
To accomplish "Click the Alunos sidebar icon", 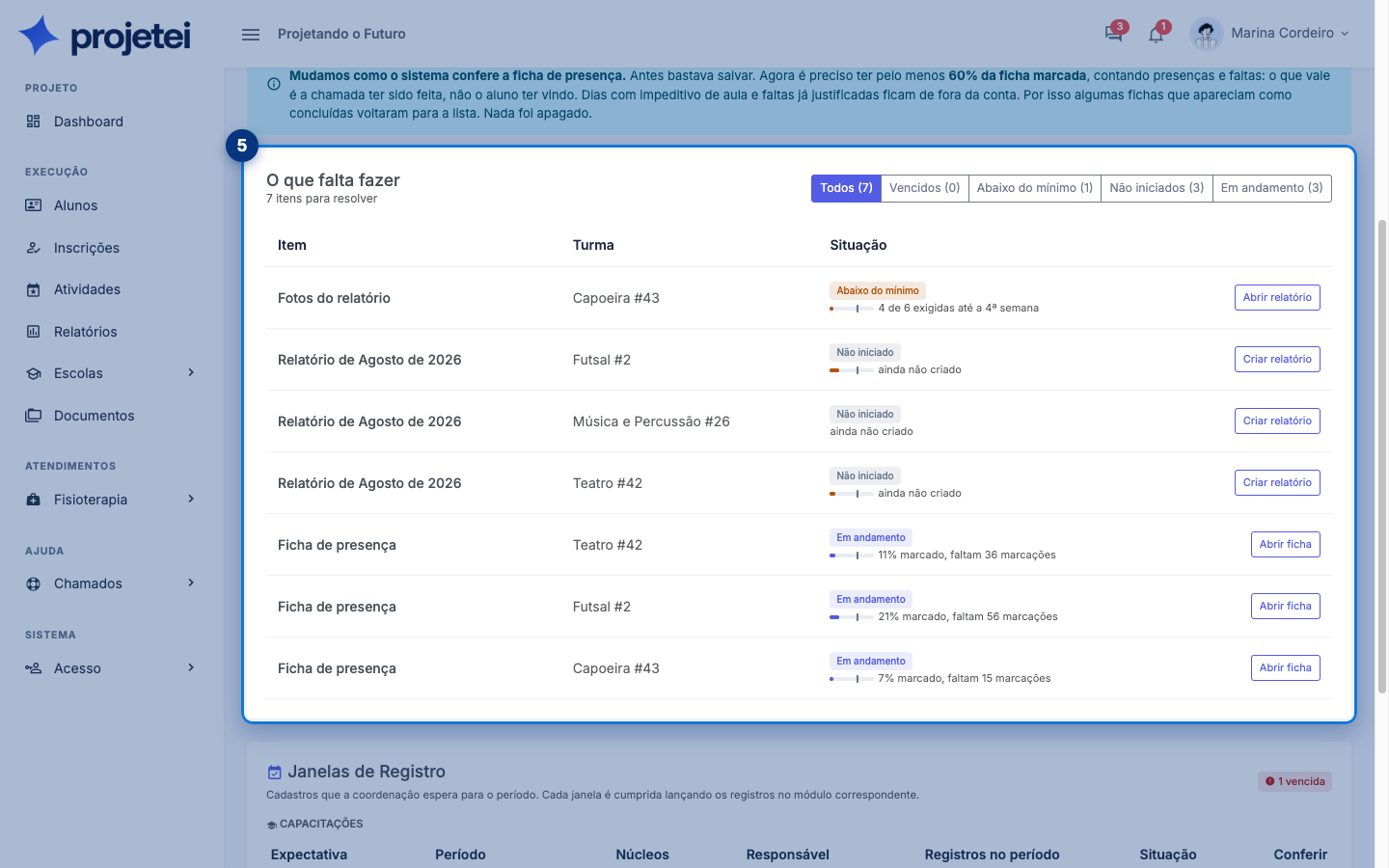I will click(x=34, y=205).
